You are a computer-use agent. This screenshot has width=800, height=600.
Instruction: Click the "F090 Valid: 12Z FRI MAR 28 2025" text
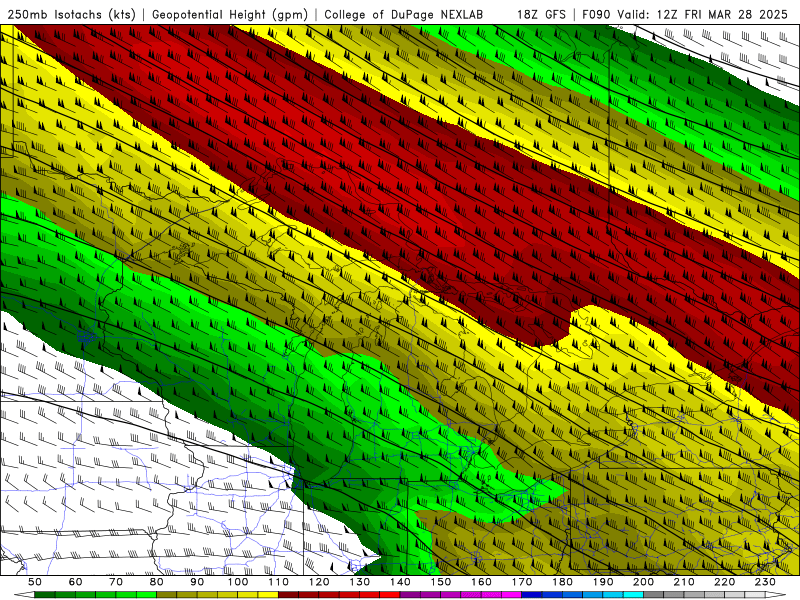tap(685, 14)
